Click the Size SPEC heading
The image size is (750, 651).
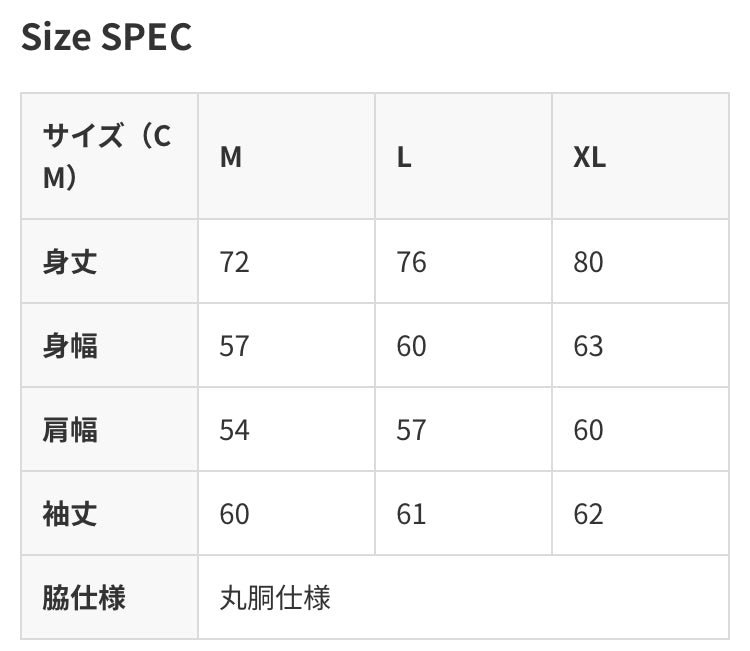coord(106,37)
